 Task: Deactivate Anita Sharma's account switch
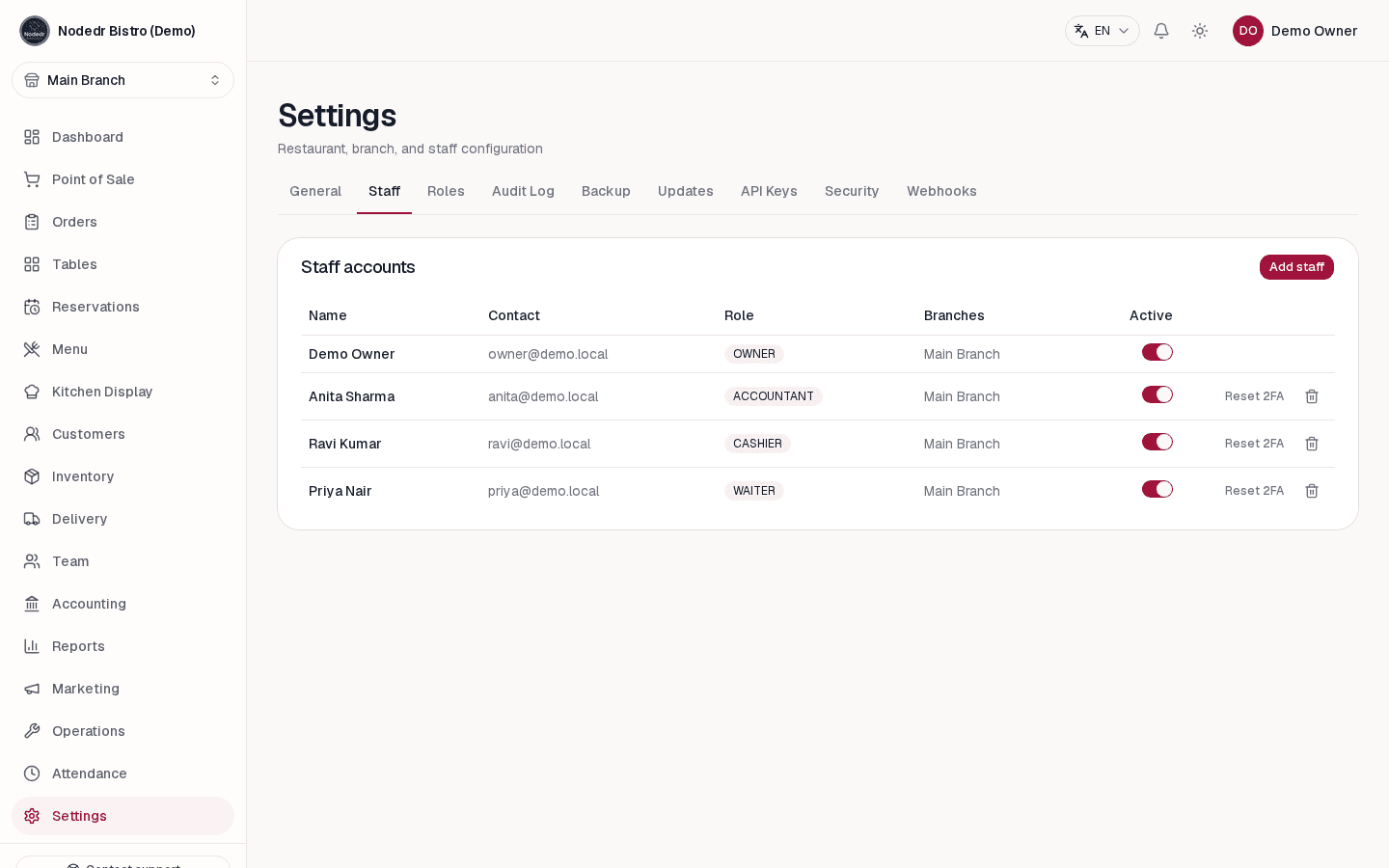click(1157, 394)
